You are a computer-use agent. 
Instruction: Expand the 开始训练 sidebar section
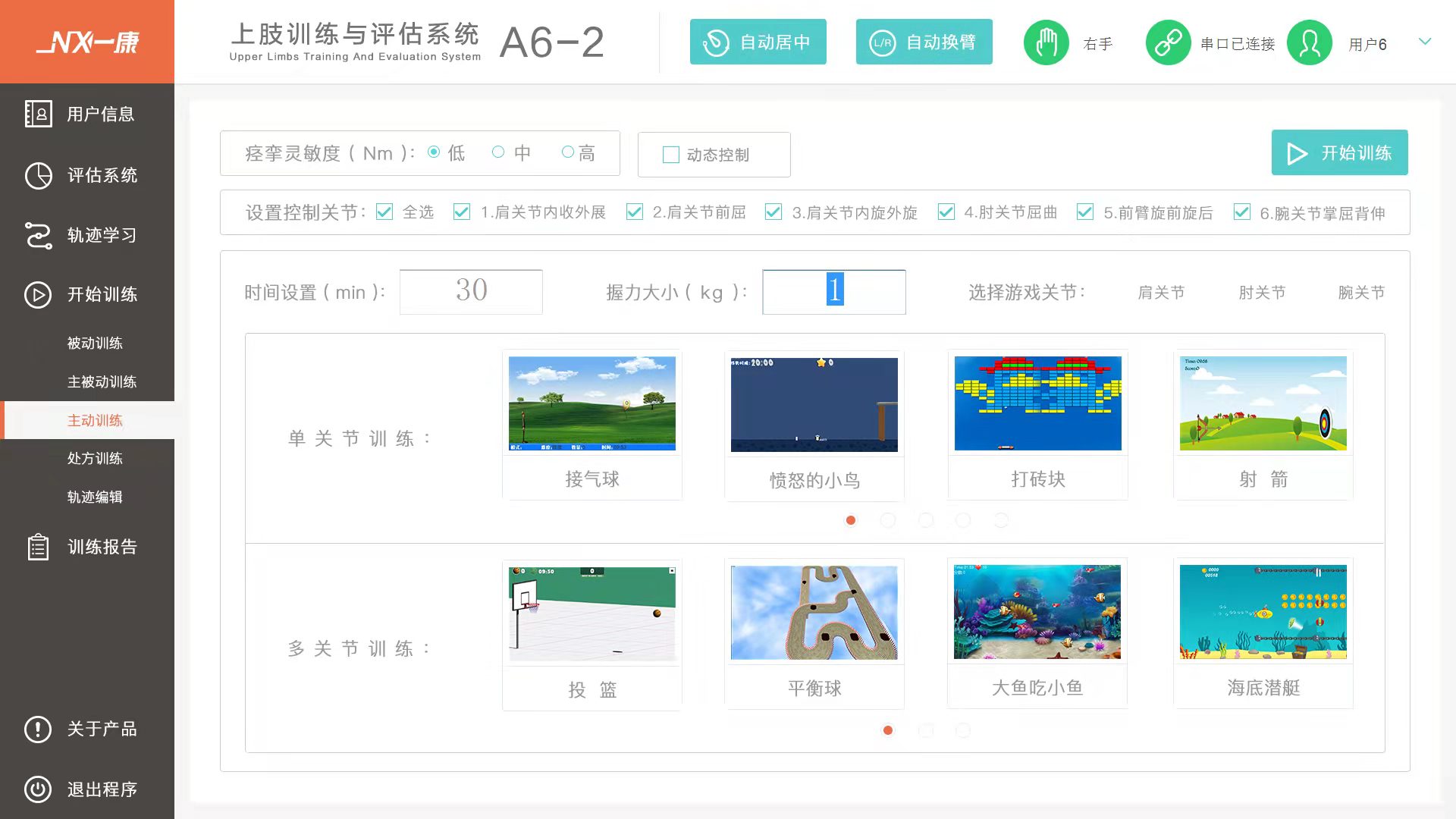tap(102, 294)
